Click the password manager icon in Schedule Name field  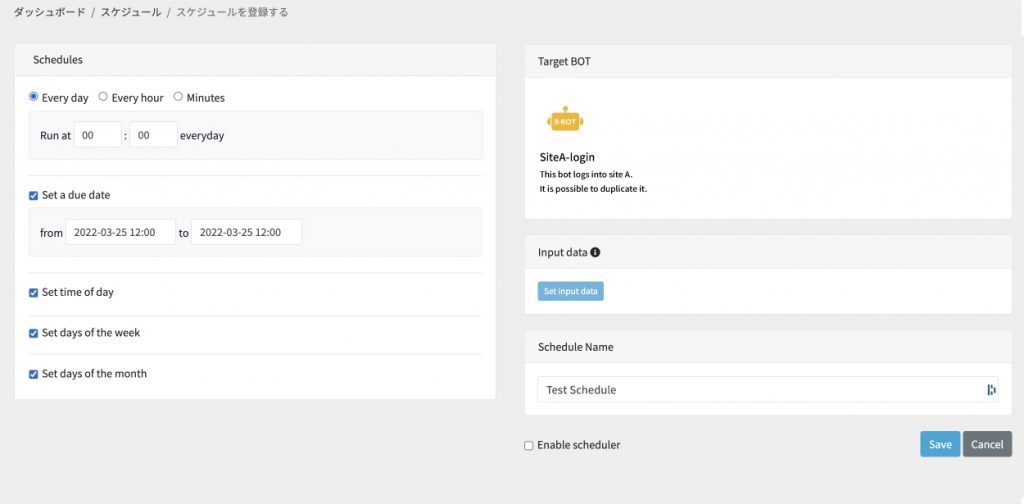point(991,390)
